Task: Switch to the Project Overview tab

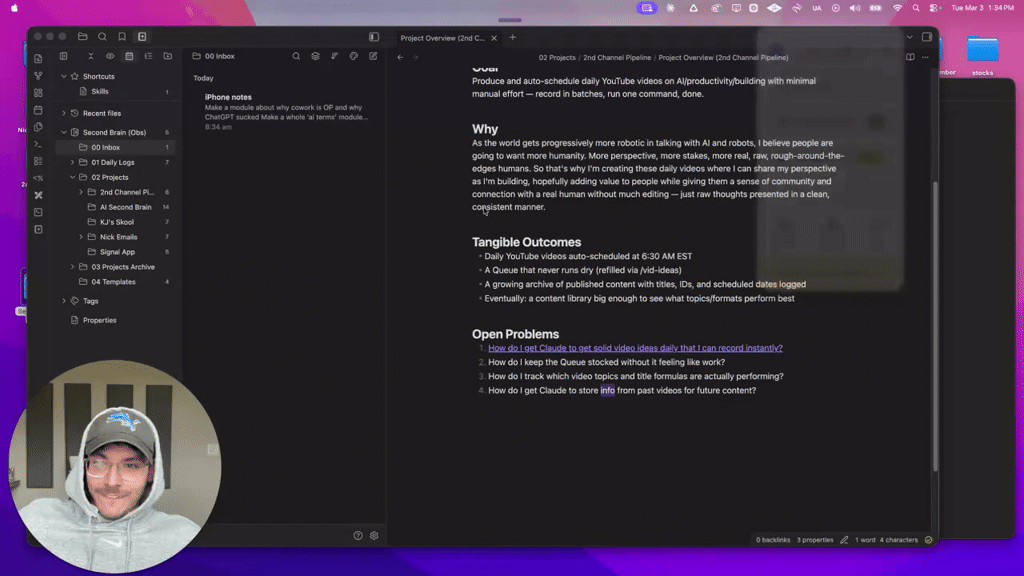Action: pos(443,38)
